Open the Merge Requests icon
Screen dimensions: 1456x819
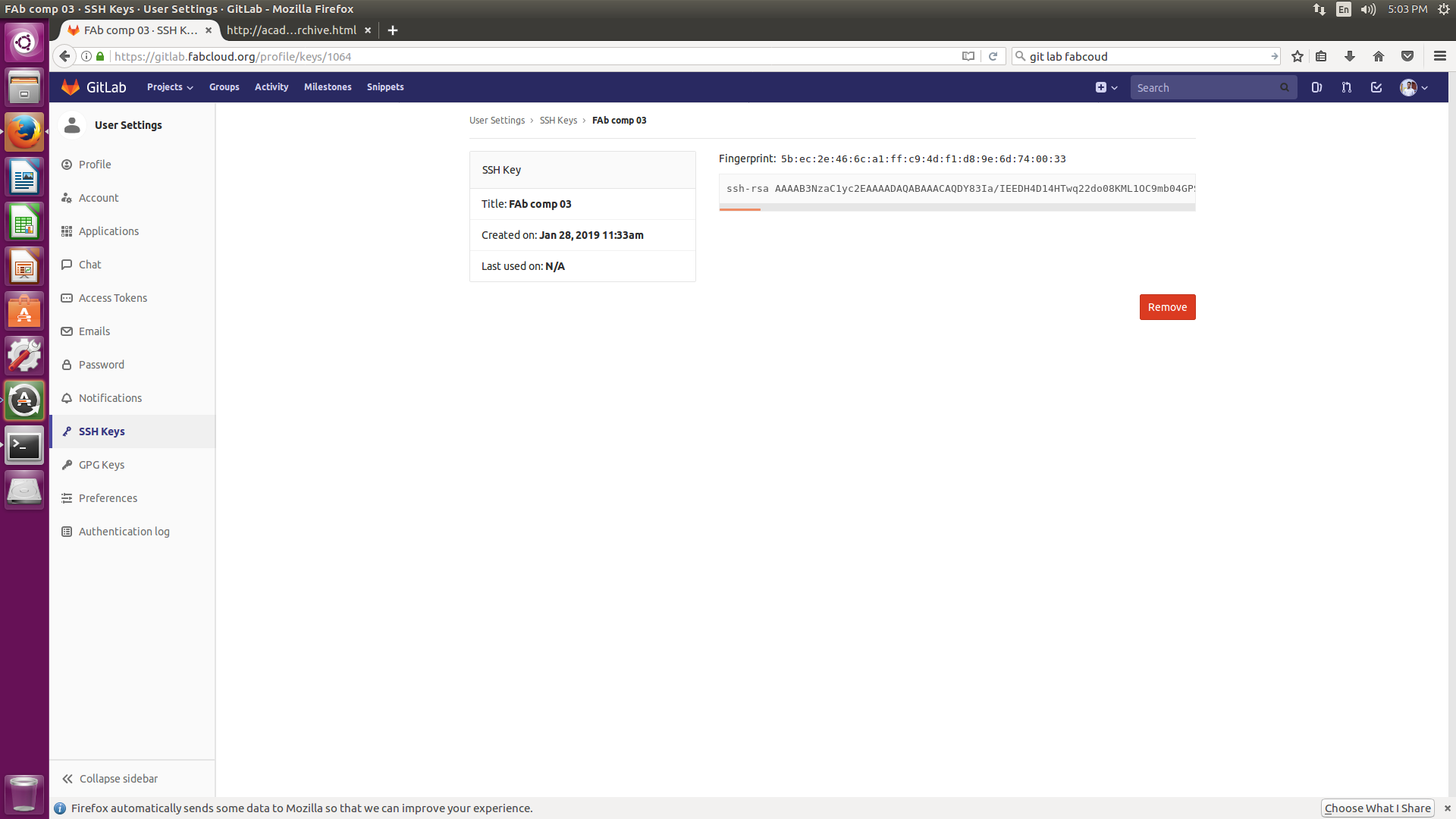point(1346,87)
